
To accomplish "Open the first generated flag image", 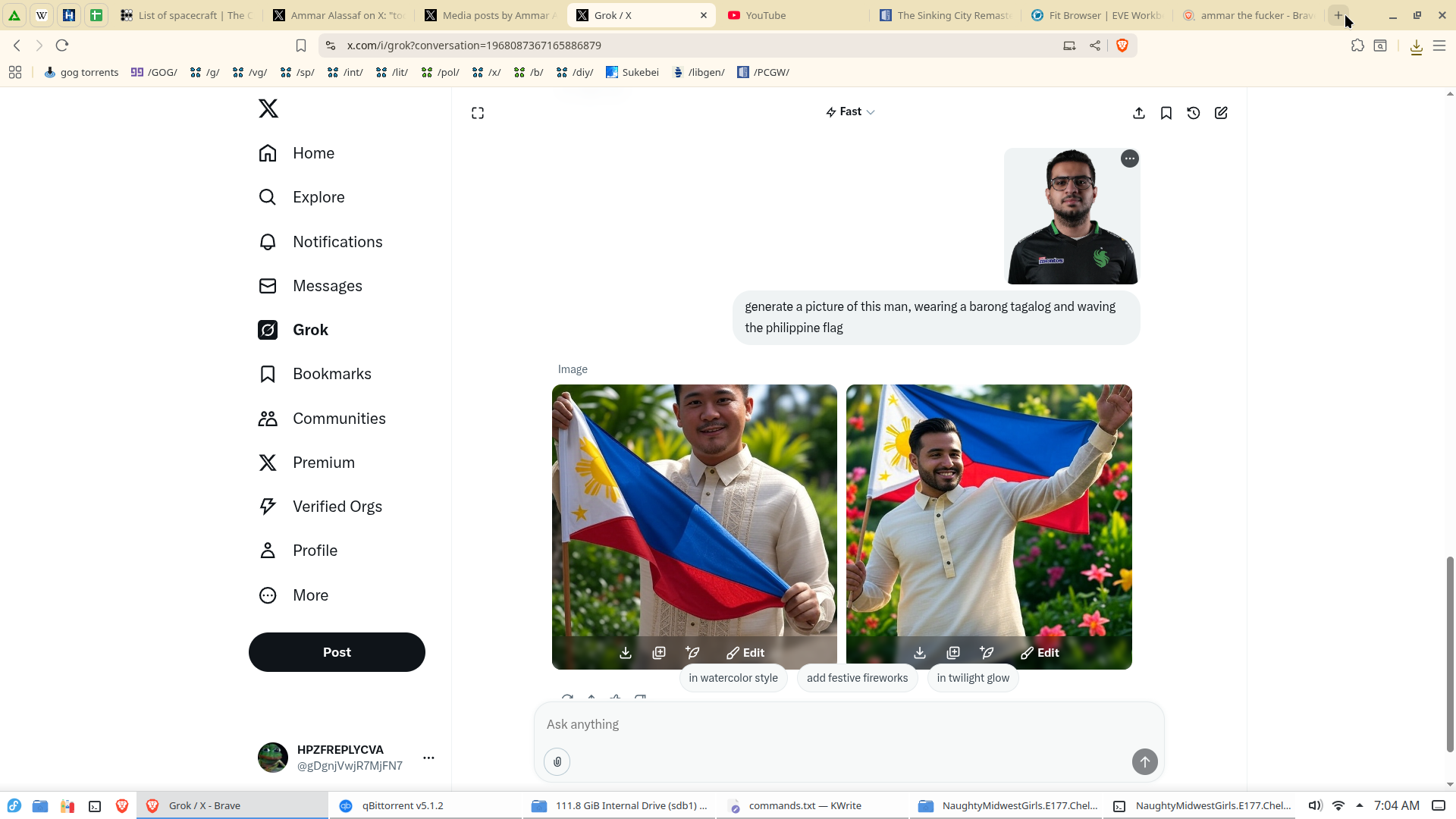I will pyautogui.click(x=695, y=510).
